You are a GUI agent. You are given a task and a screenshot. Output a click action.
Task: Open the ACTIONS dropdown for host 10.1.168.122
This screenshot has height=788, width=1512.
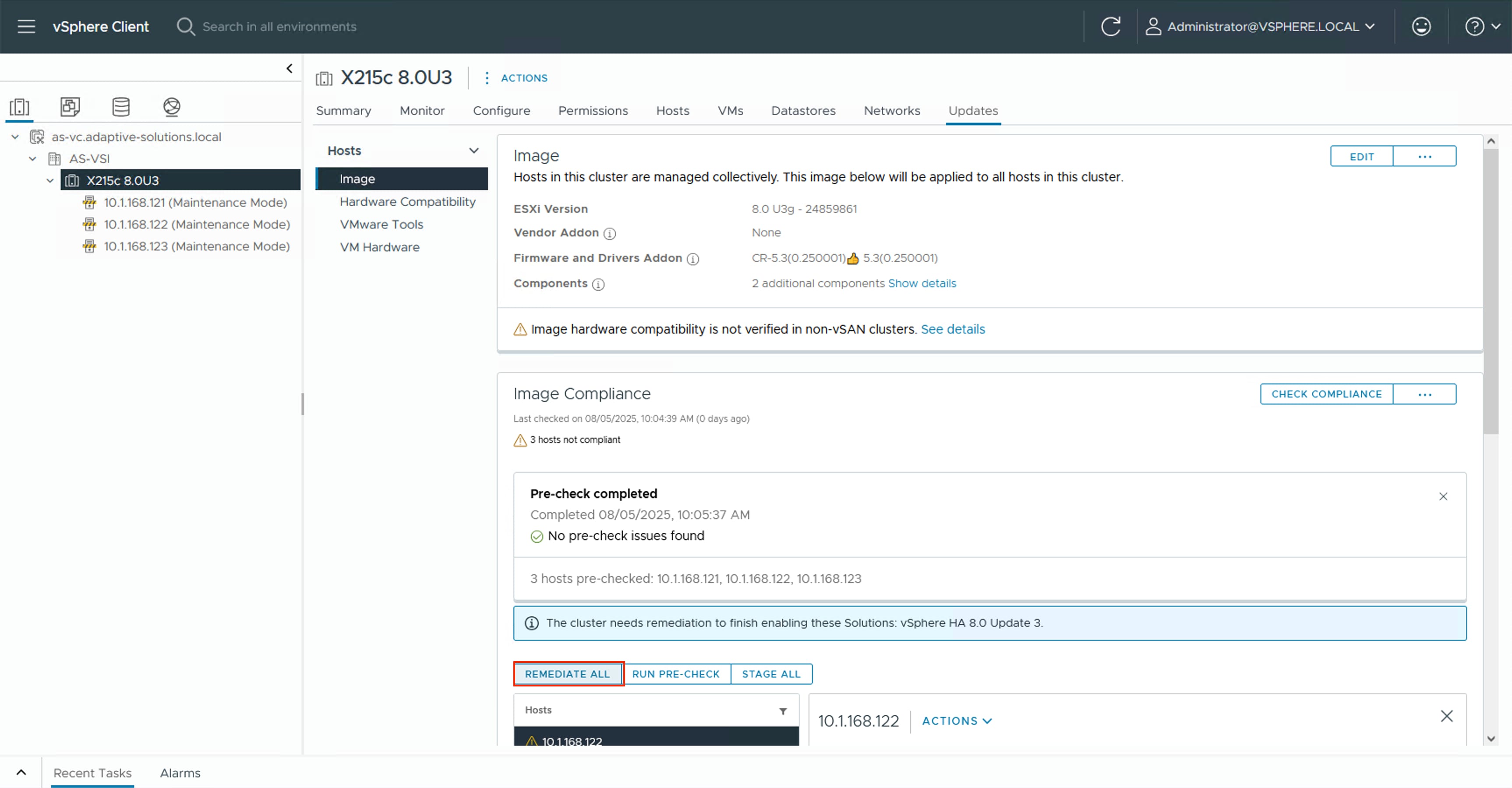coord(956,721)
